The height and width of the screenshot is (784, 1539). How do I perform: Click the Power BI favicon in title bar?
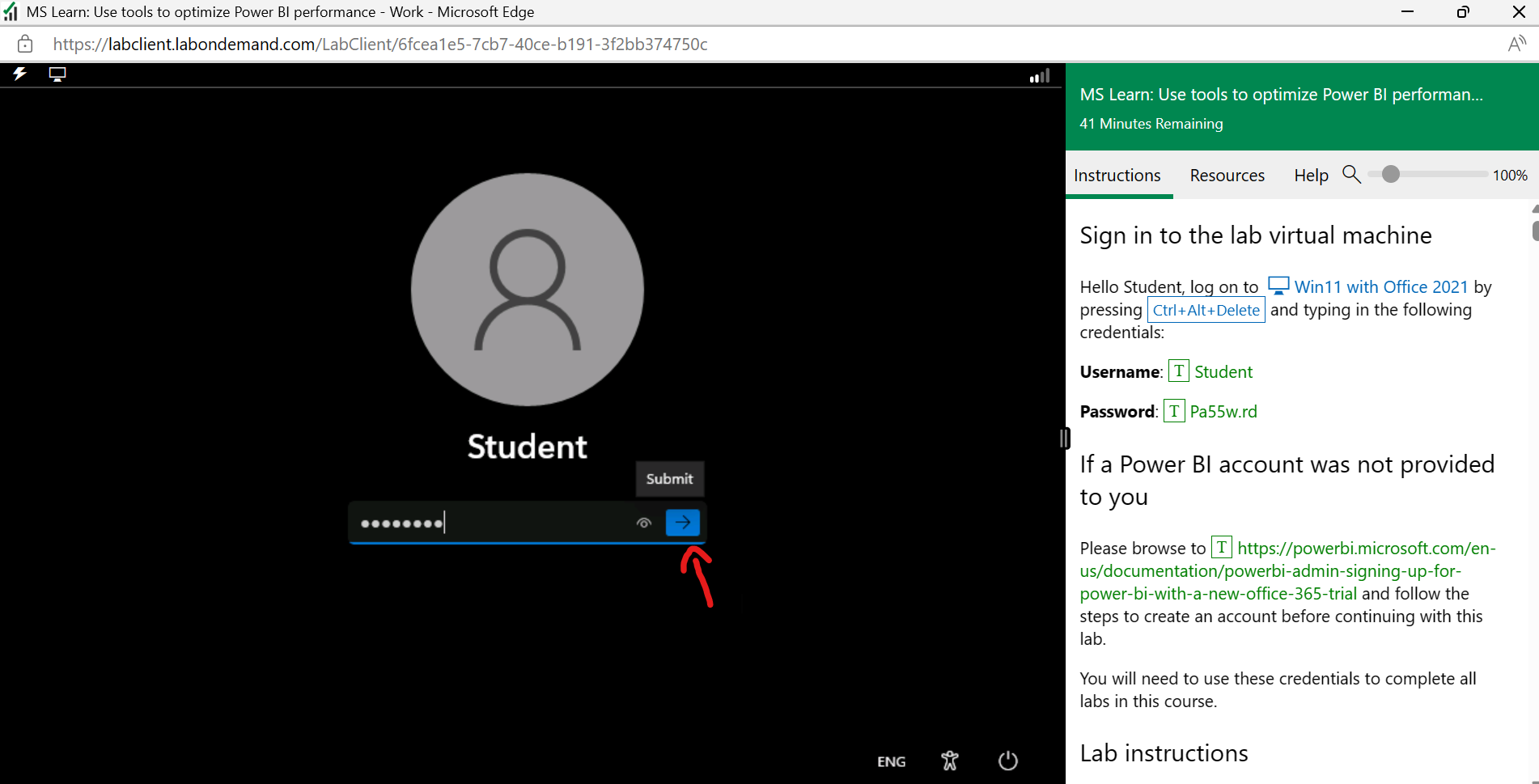(11, 12)
